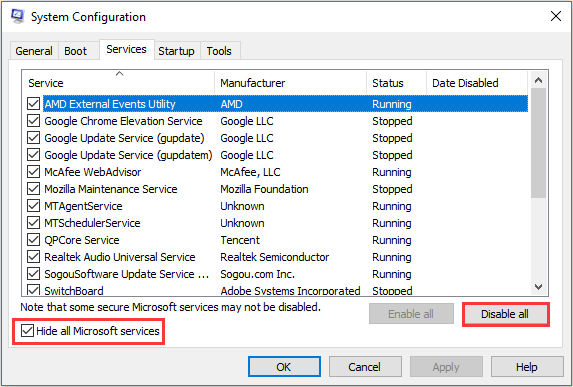
Task: Uncheck the McAfee WebAdvisor service checkbox
Action: 33,172
